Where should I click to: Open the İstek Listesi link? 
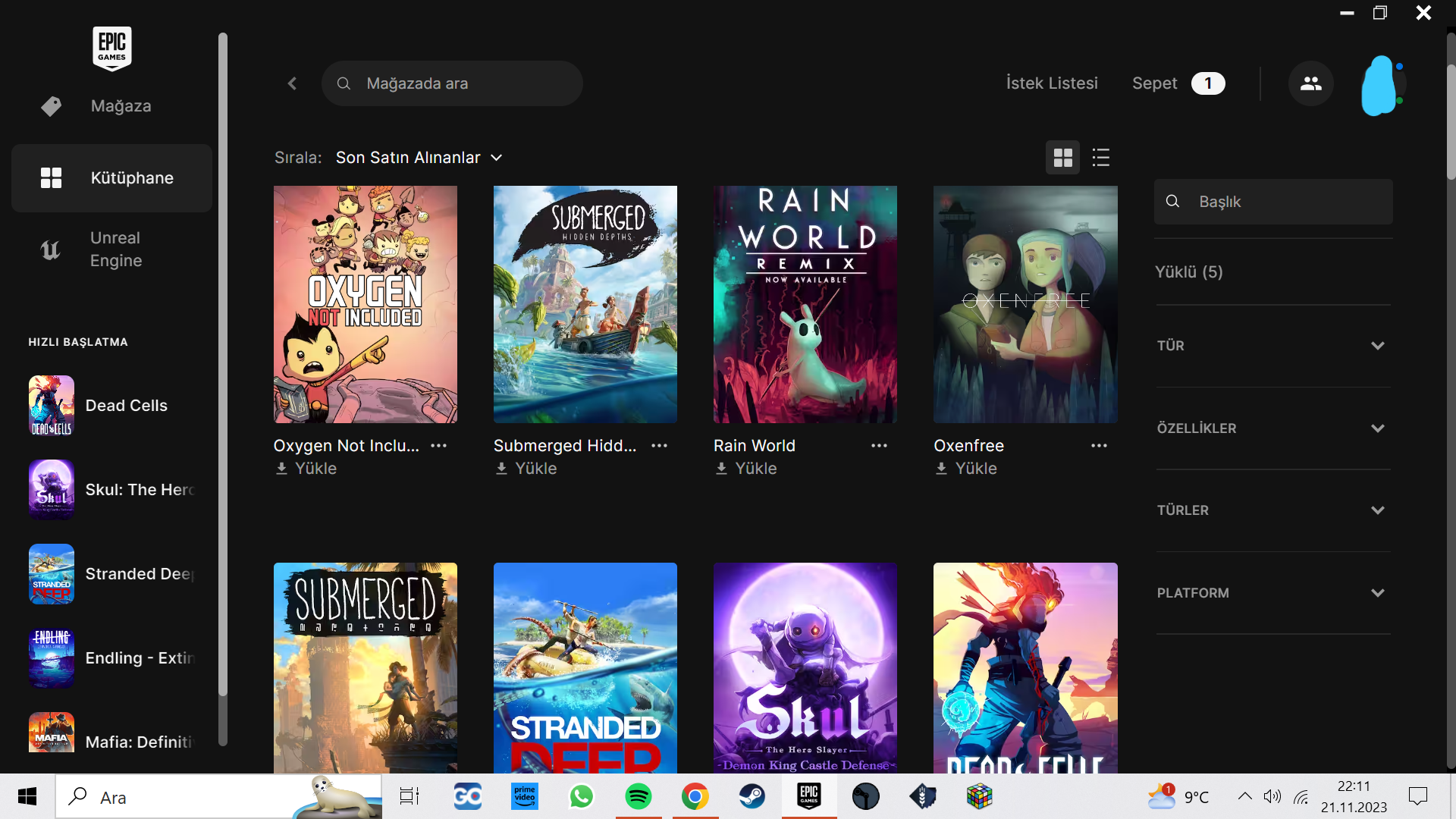[x=1051, y=83]
